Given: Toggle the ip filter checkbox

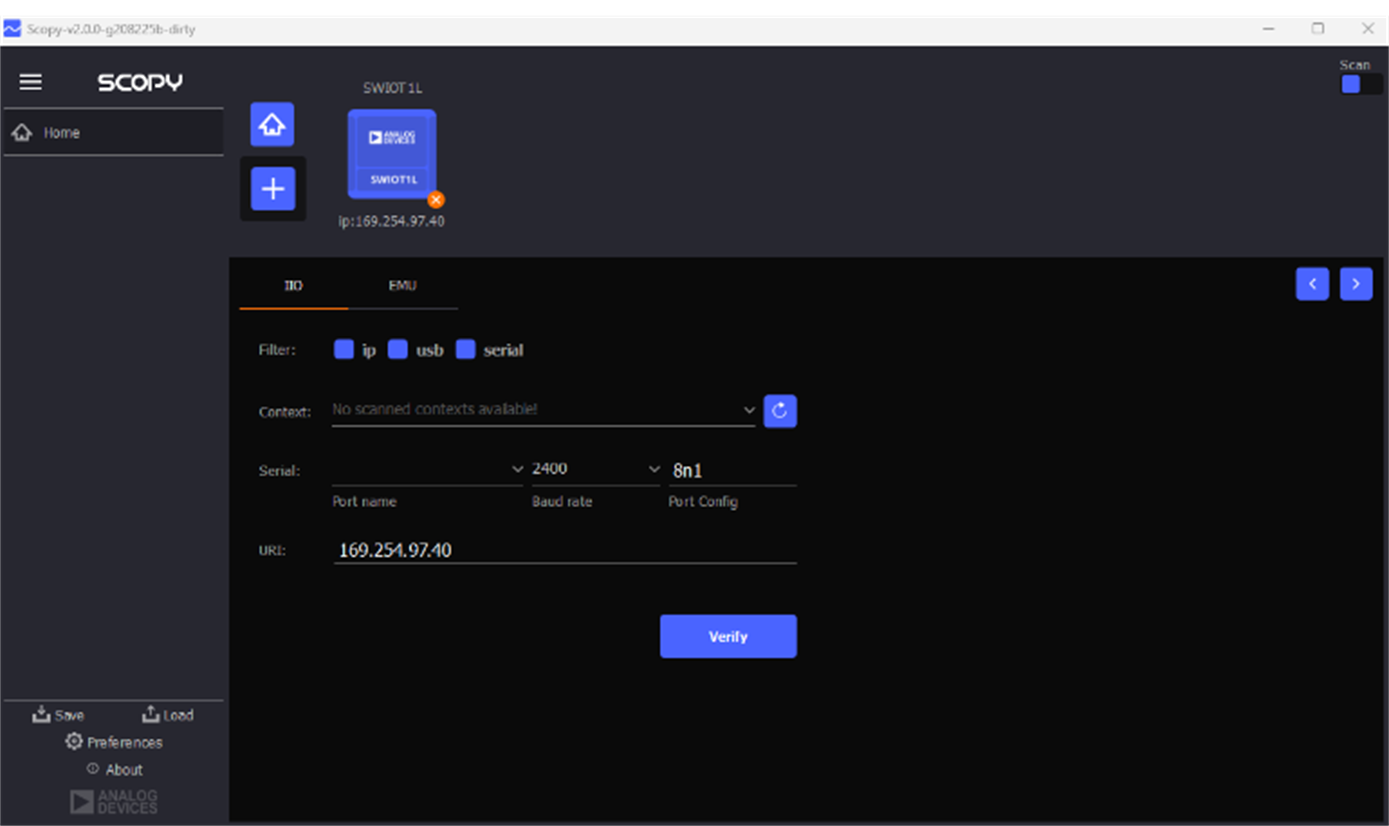Looking at the screenshot, I should click(344, 350).
